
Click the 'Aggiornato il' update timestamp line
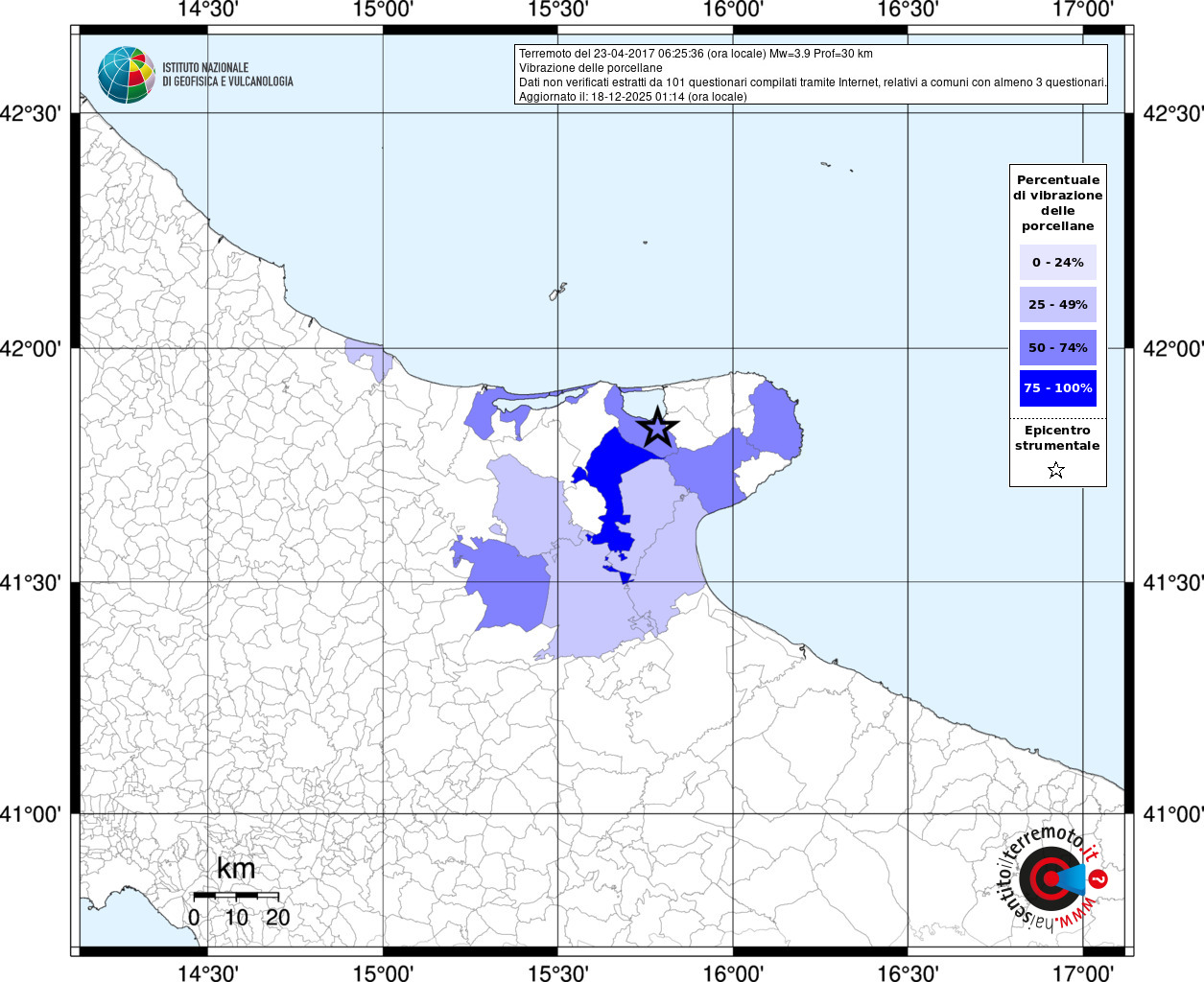tap(632, 97)
